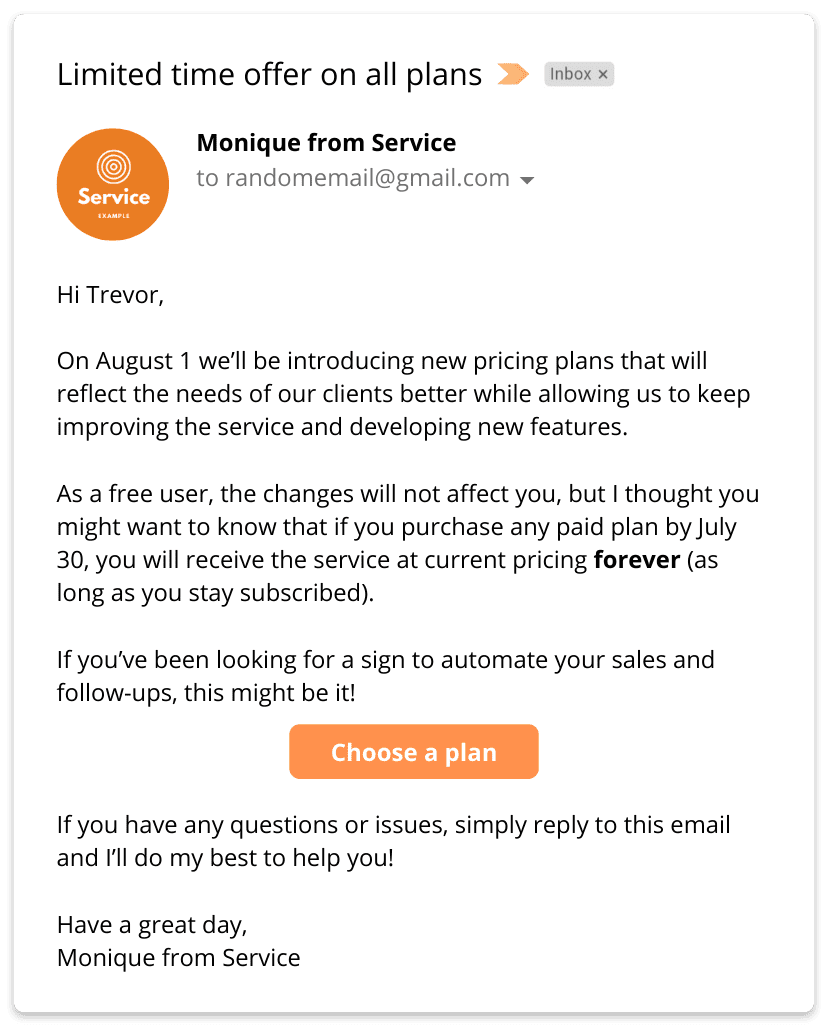Click the Have a great day closing
This screenshot has width=828, height=1026.
[152, 925]
